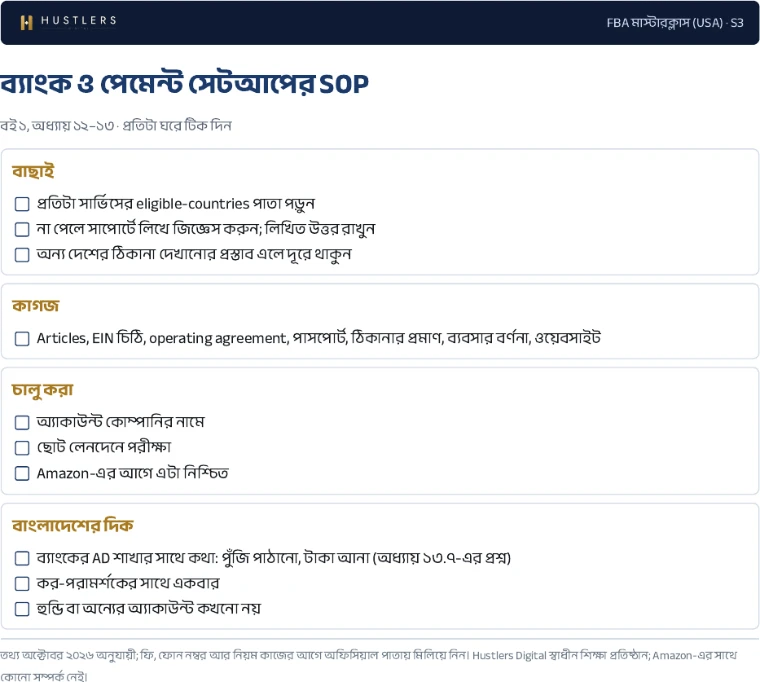
Task: Click the title 'ব্যাংক ও পেমেন্ট সেটআপের SOP'
Action: [184, 84]
